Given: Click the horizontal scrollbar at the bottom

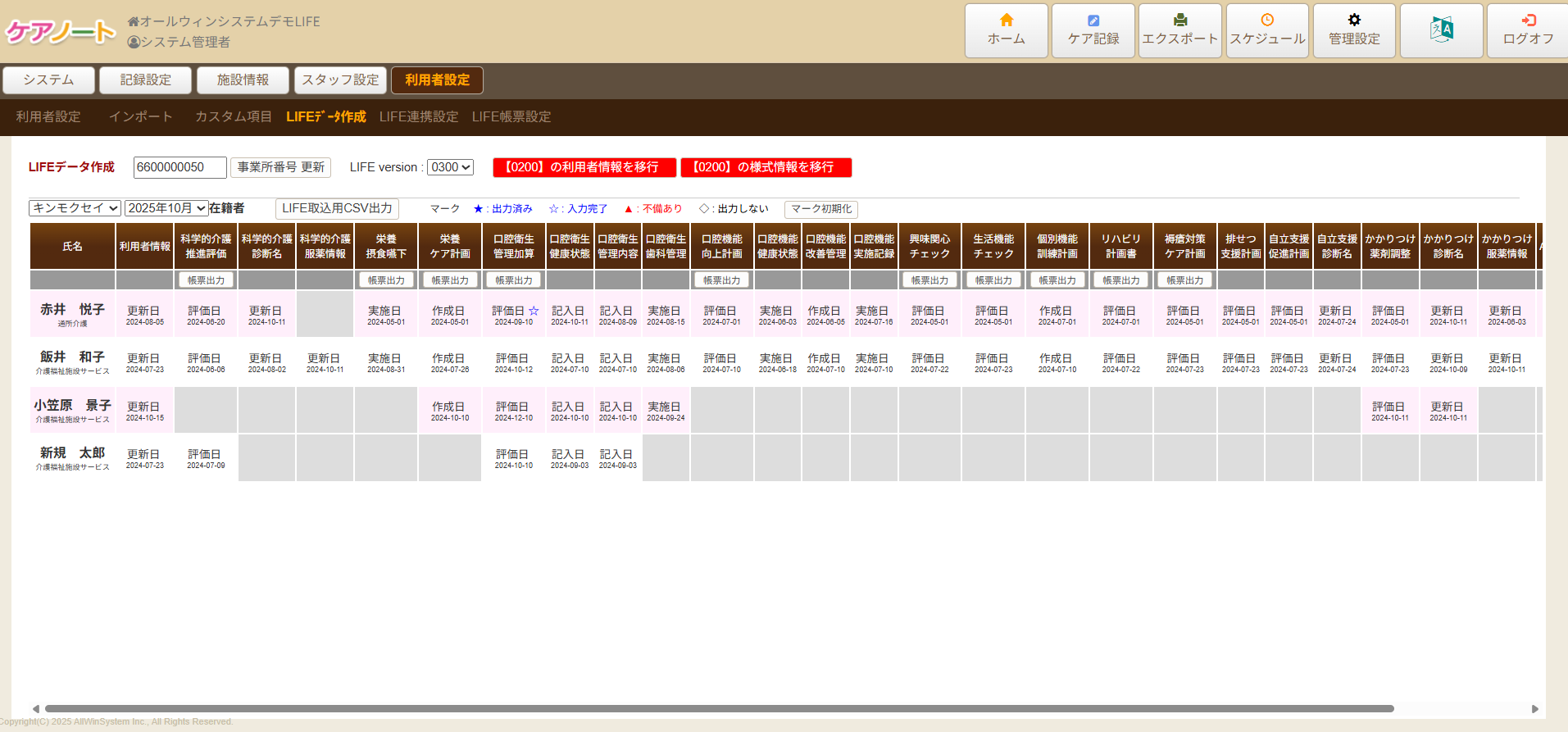Looking at the screenshot, I should click(x=718, y=708).
